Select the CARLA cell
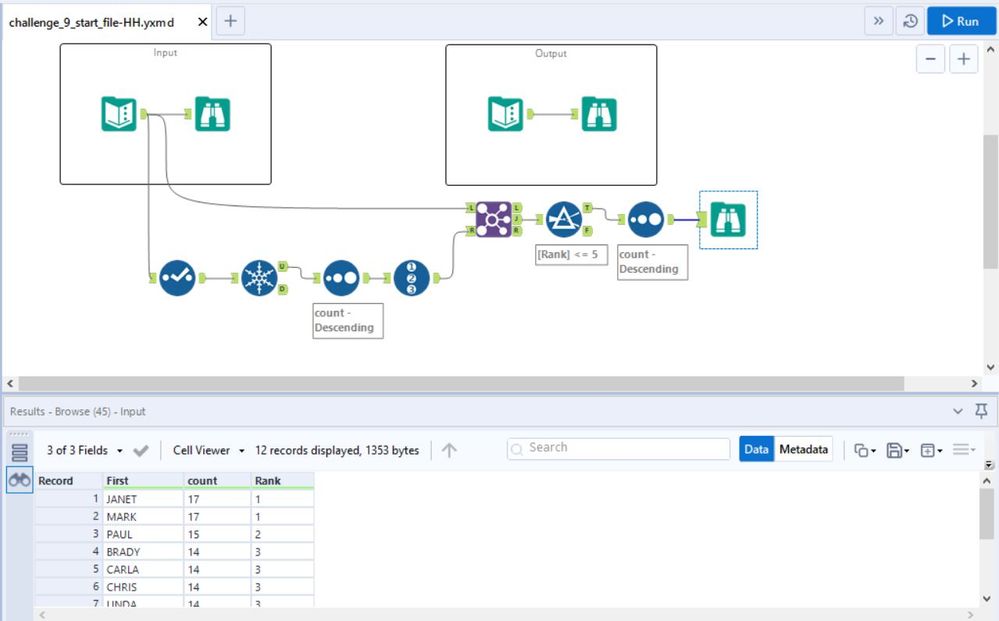Image resolution: width=999 pixels, height=621 pixels. click(143, 569)
